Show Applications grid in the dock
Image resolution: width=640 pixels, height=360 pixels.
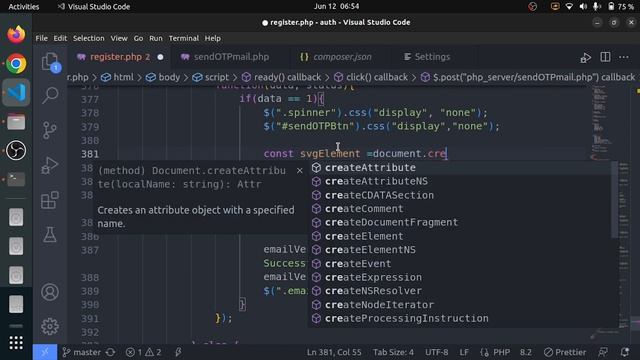[x=16, y=343]
